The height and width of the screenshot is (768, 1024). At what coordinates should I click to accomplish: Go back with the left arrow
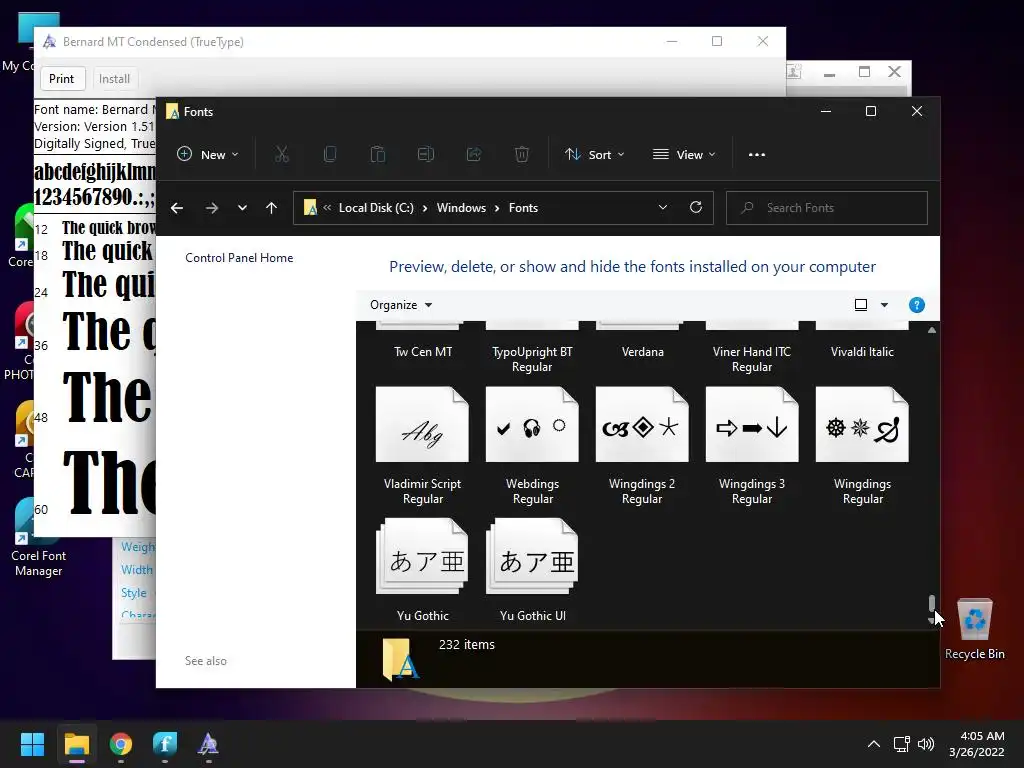tap(177, 208)
